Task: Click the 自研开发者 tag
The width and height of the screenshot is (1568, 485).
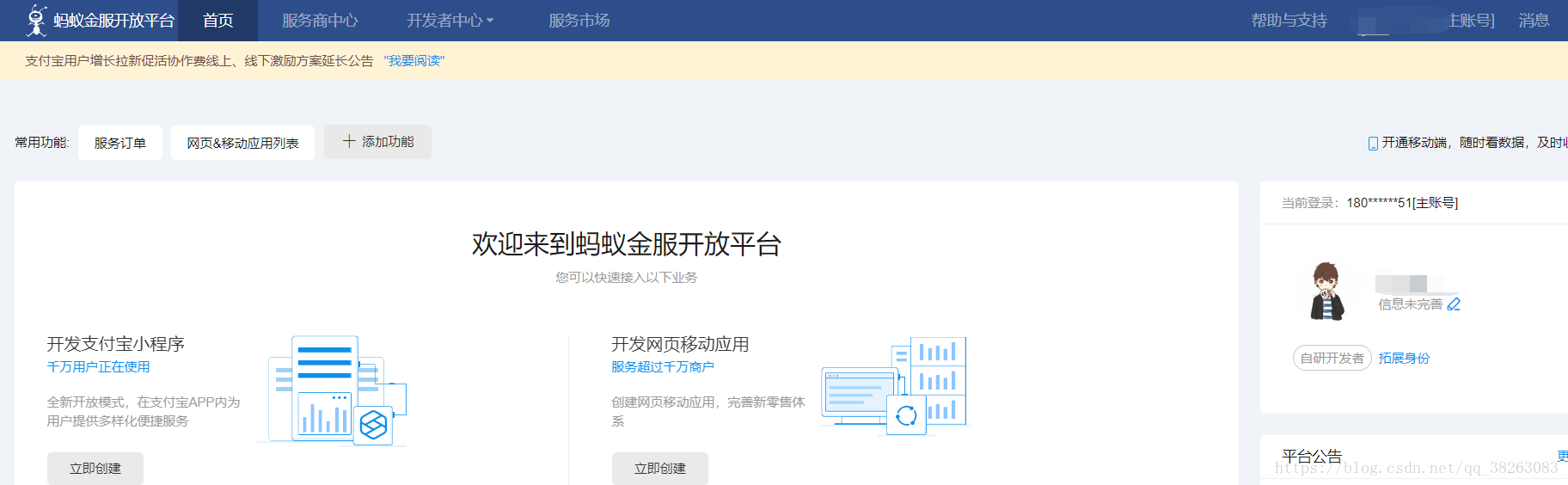Action: click(1332, 359)
